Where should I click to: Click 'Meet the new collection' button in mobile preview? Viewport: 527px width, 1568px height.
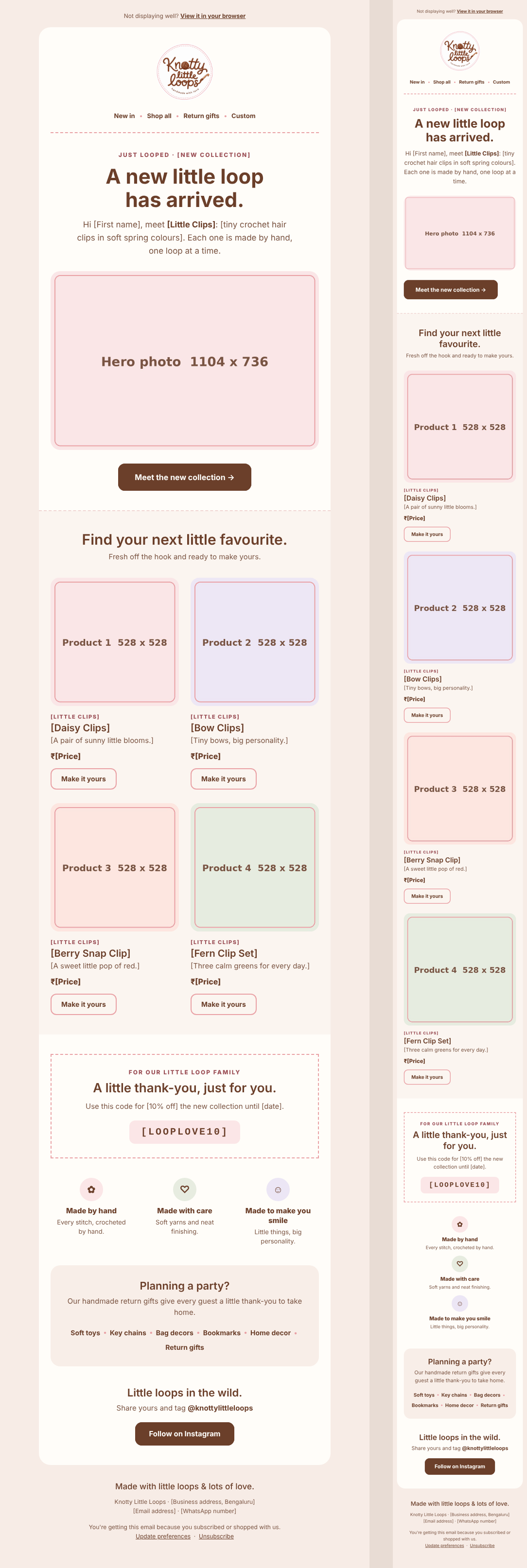pos(450,290)
